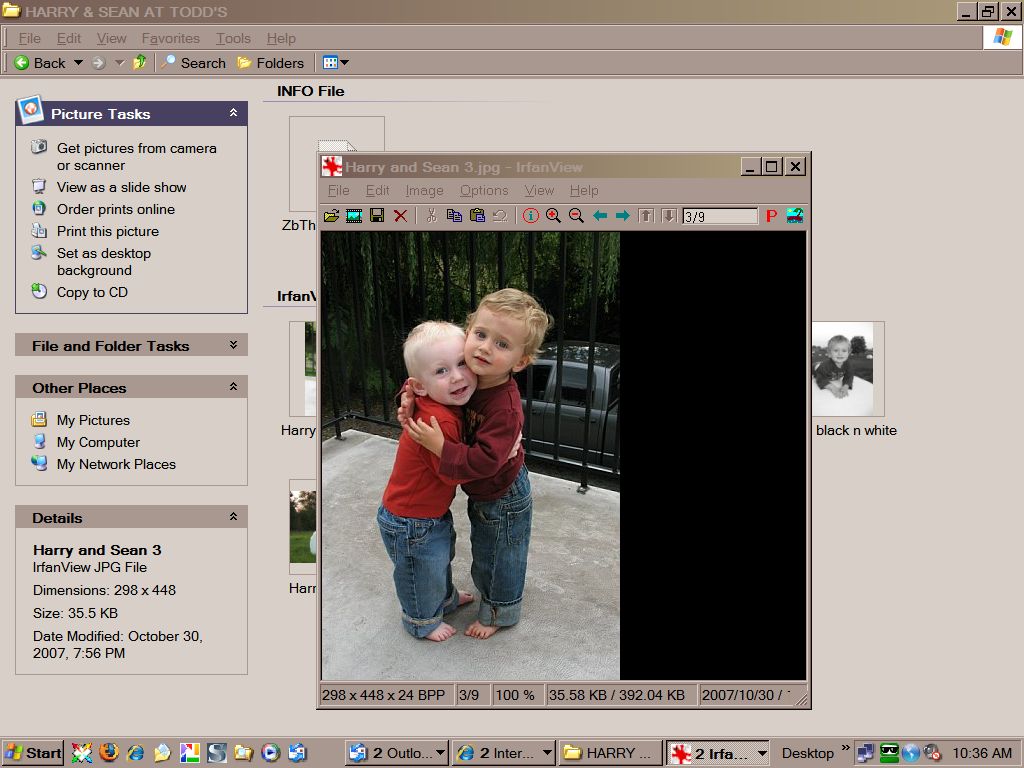Collapse the Details panel

233,517
